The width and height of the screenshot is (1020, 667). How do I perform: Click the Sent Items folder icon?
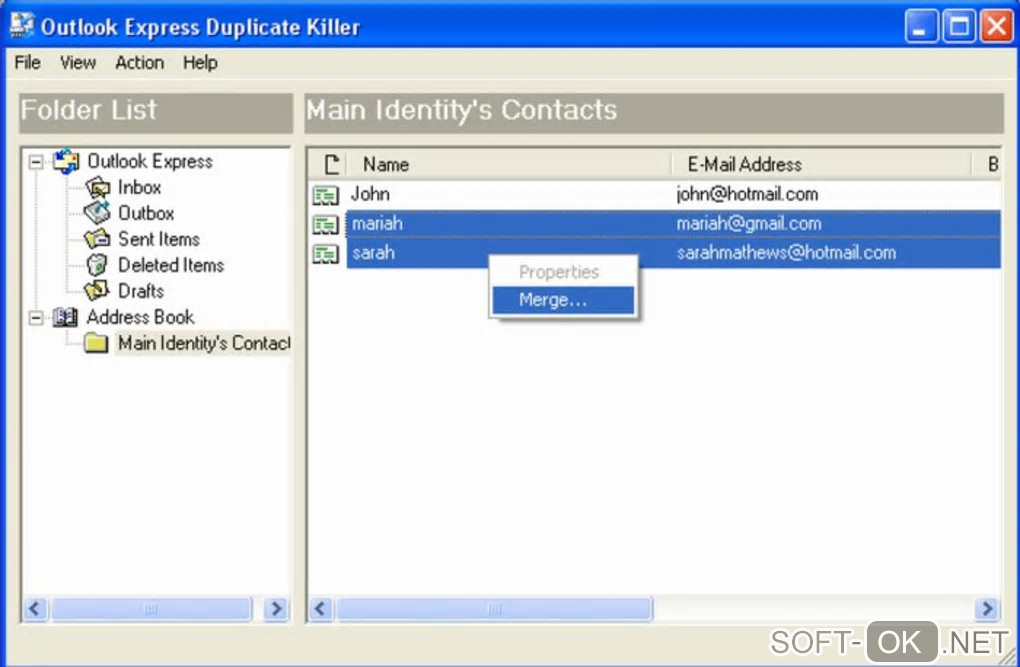(97, 239)
